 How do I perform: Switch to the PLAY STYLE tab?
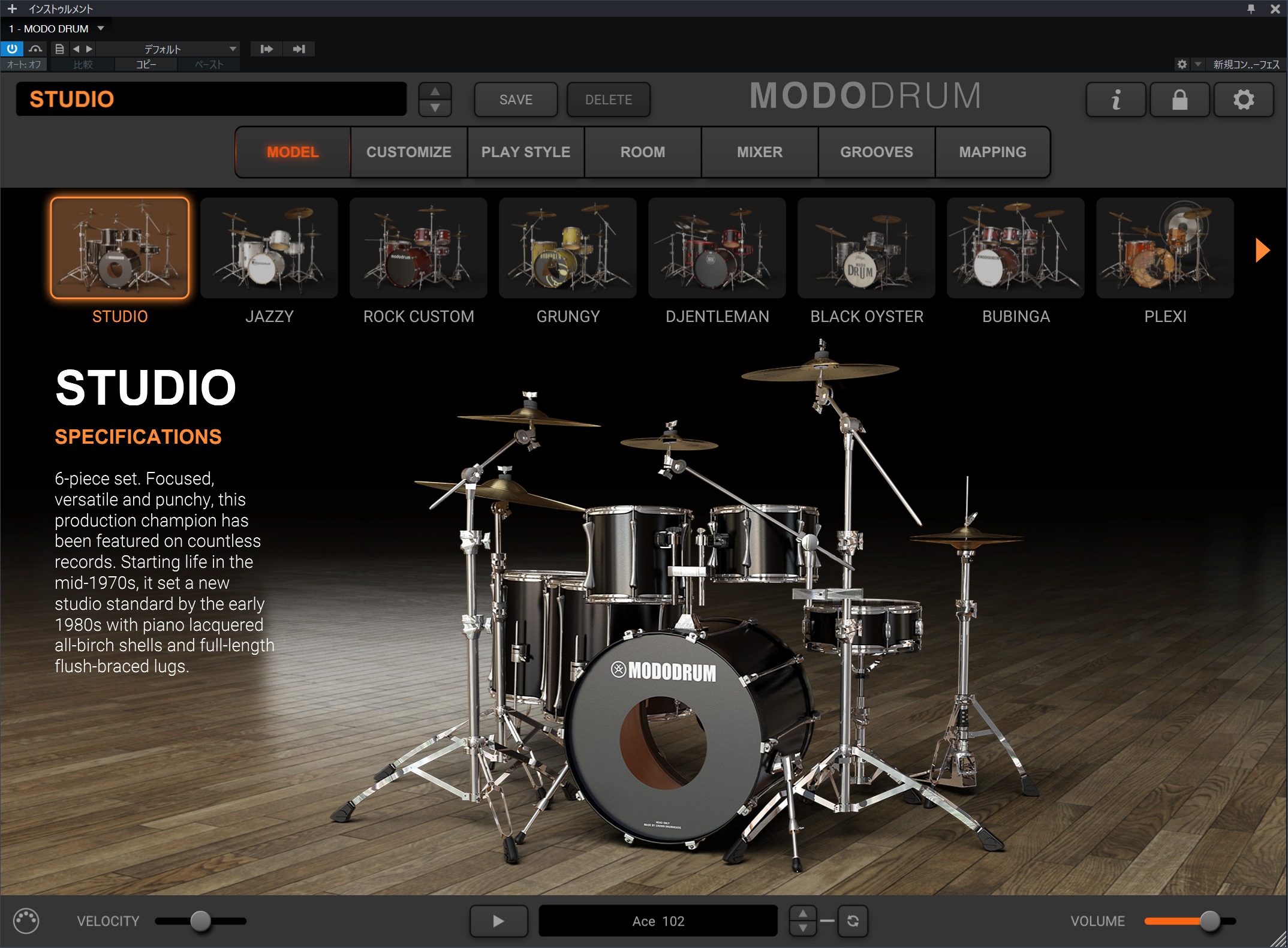pyautogui.click(x=526, y=152)
